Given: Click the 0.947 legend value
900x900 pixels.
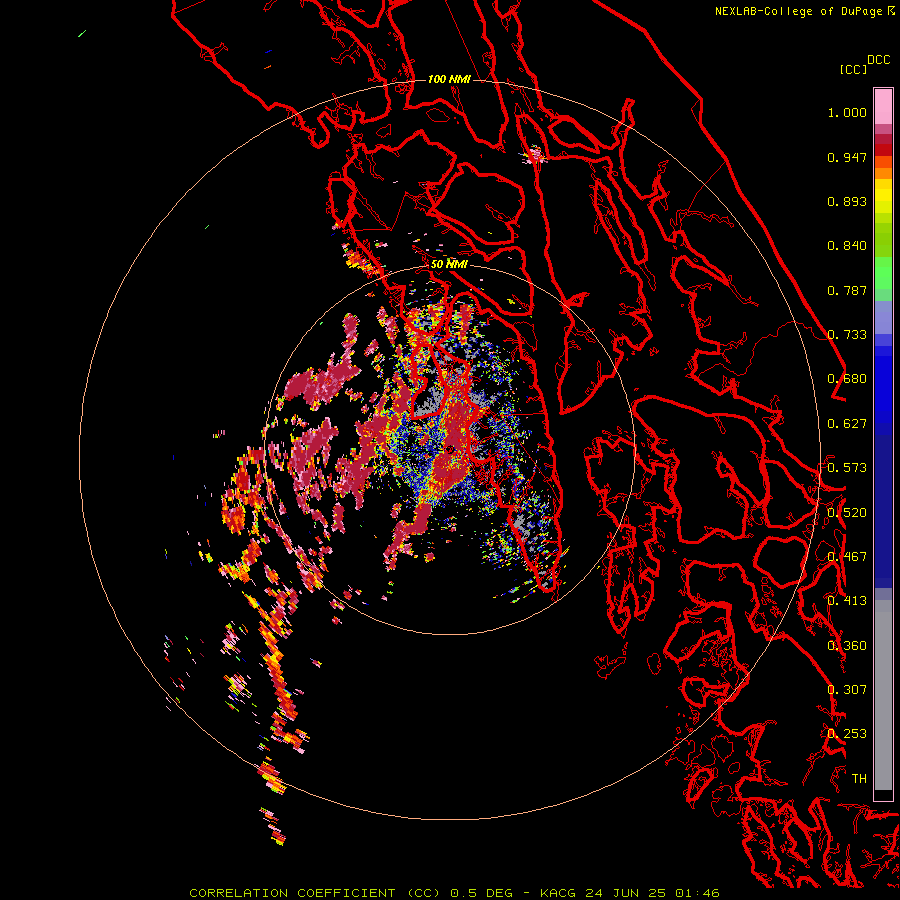Looking at the screenshot, I should point(847,157).
